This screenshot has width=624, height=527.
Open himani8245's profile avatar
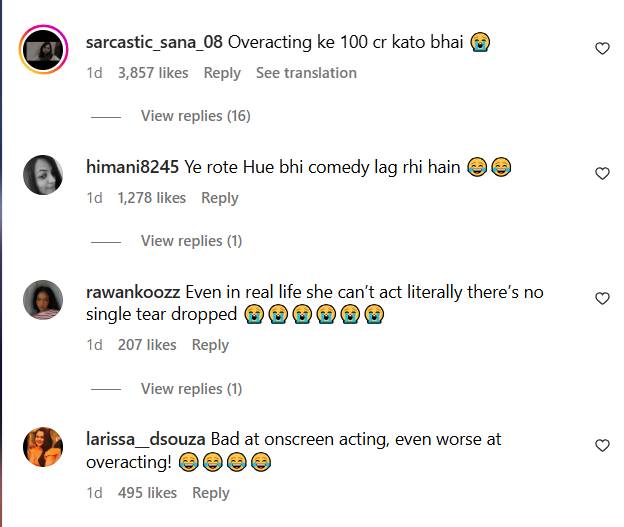click(x=44, y=175)
